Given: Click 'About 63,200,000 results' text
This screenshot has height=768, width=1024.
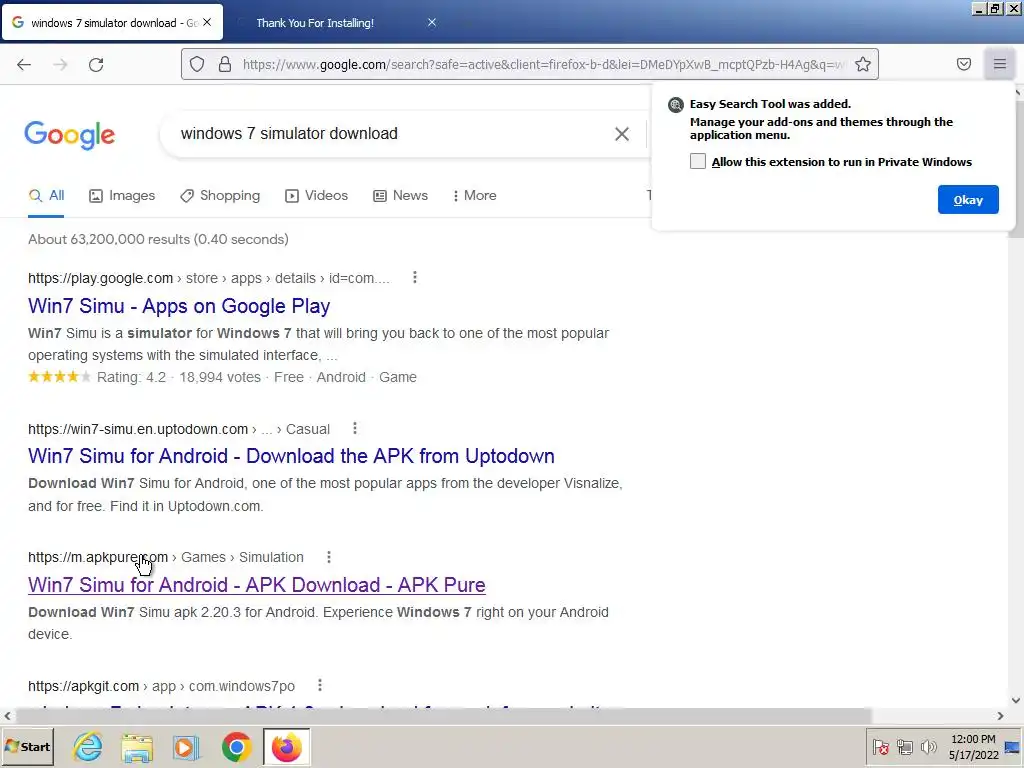Looking at the screenshot, I should click(x=109, y=239).
